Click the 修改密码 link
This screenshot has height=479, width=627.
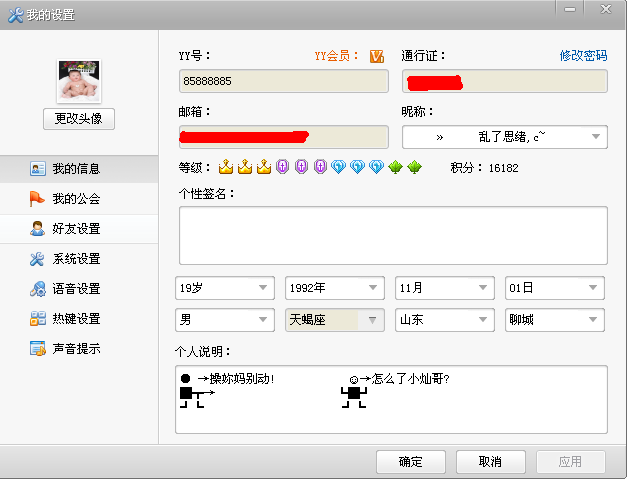click(583, 56)
